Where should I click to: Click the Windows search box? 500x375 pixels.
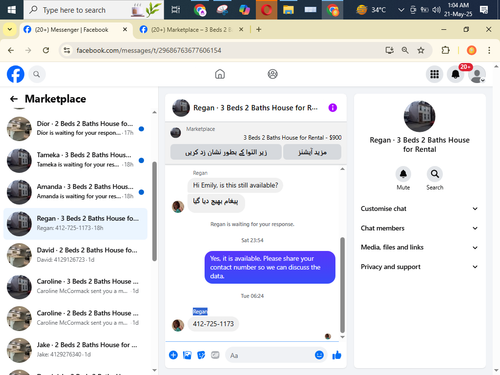(x=94, y=10)
